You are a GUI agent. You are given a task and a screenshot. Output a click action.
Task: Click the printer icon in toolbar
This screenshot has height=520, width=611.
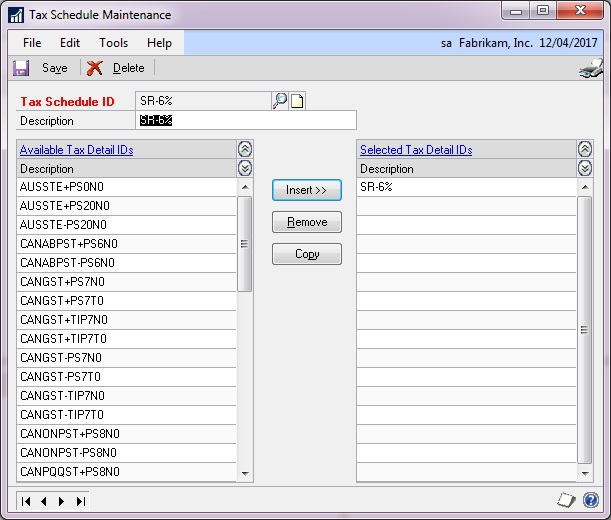point(591,69)
